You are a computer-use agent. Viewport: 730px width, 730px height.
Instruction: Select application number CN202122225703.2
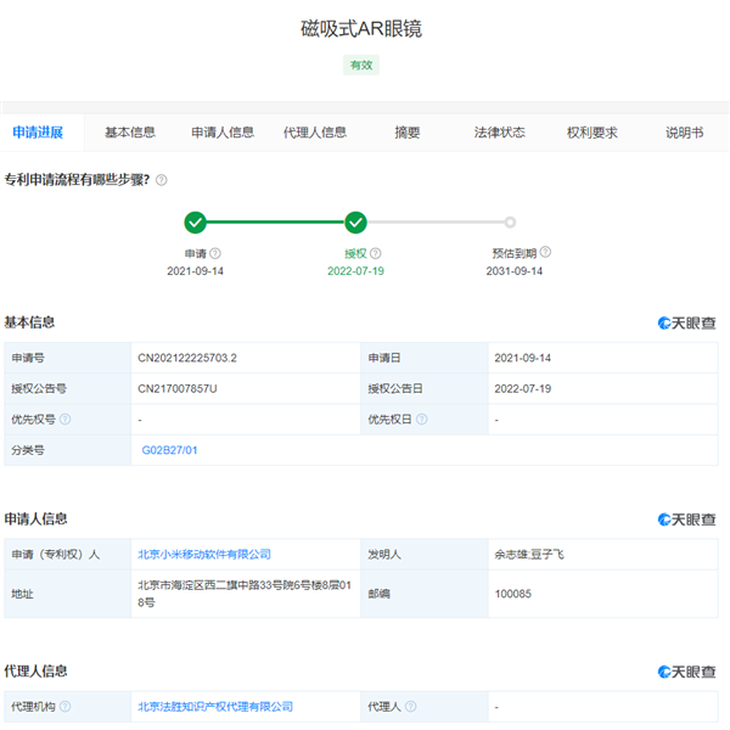click(x=187, y=358)
